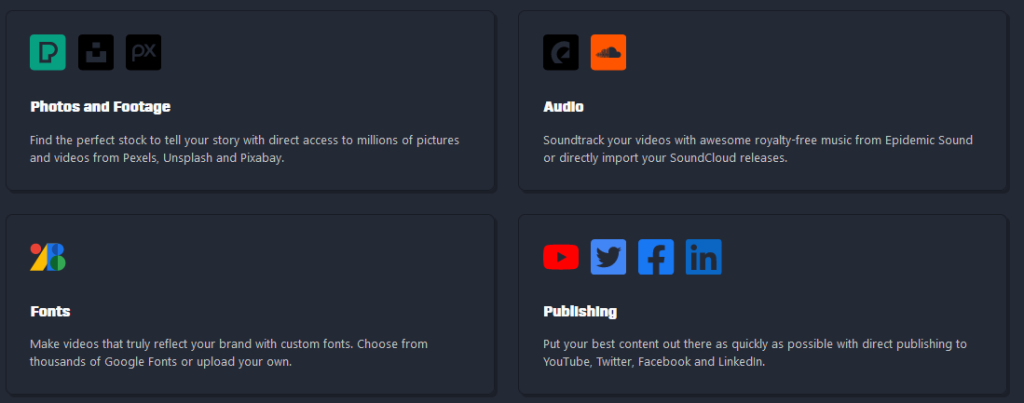
Task: Click the text starting 'Put your best content'
Action: (x=756, y=353)
